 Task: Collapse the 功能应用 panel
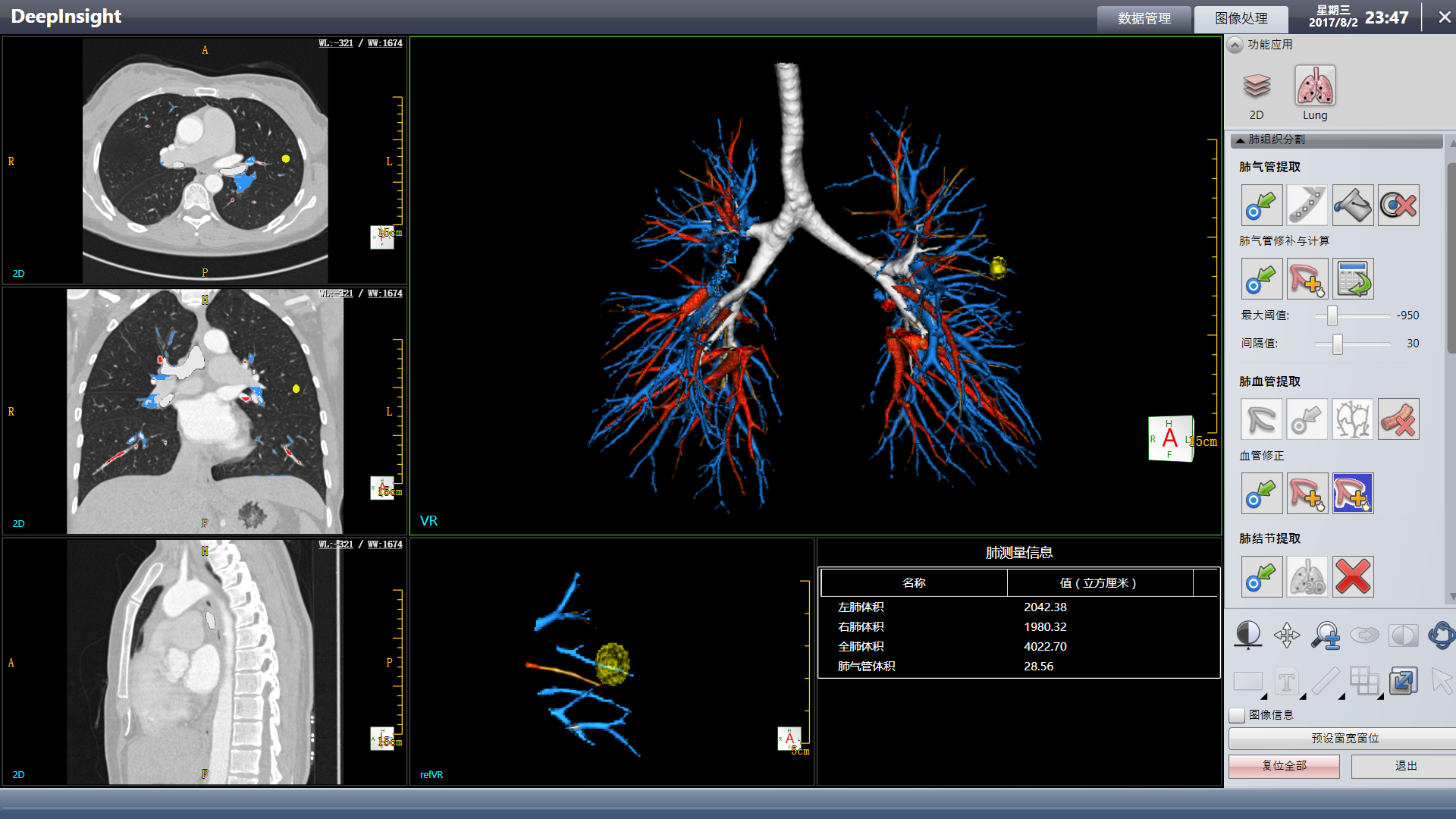tap(1235, 45)
